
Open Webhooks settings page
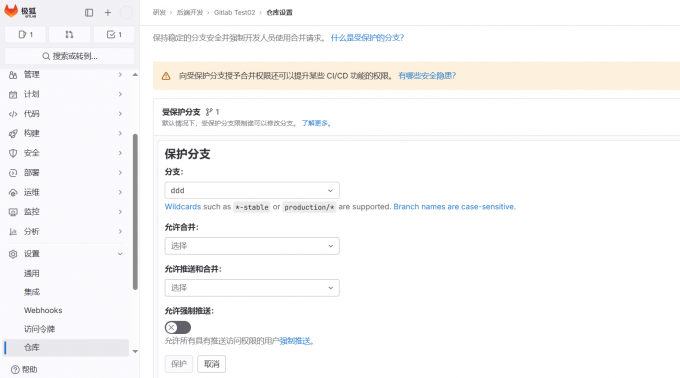click(x=43, y=310)
